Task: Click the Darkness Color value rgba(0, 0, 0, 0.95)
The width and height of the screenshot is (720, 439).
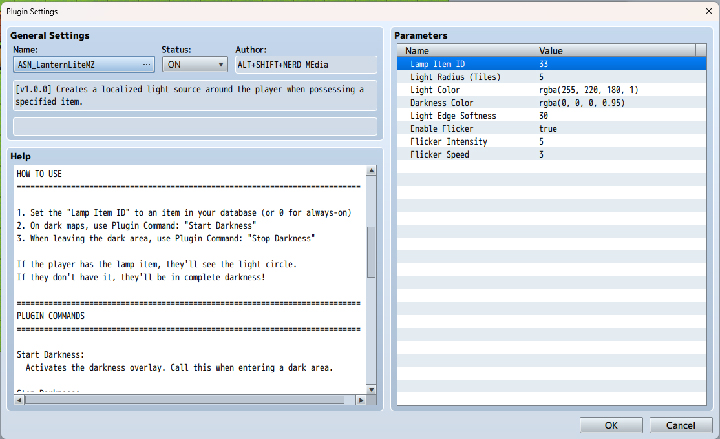Action: [x=582, y=102]
